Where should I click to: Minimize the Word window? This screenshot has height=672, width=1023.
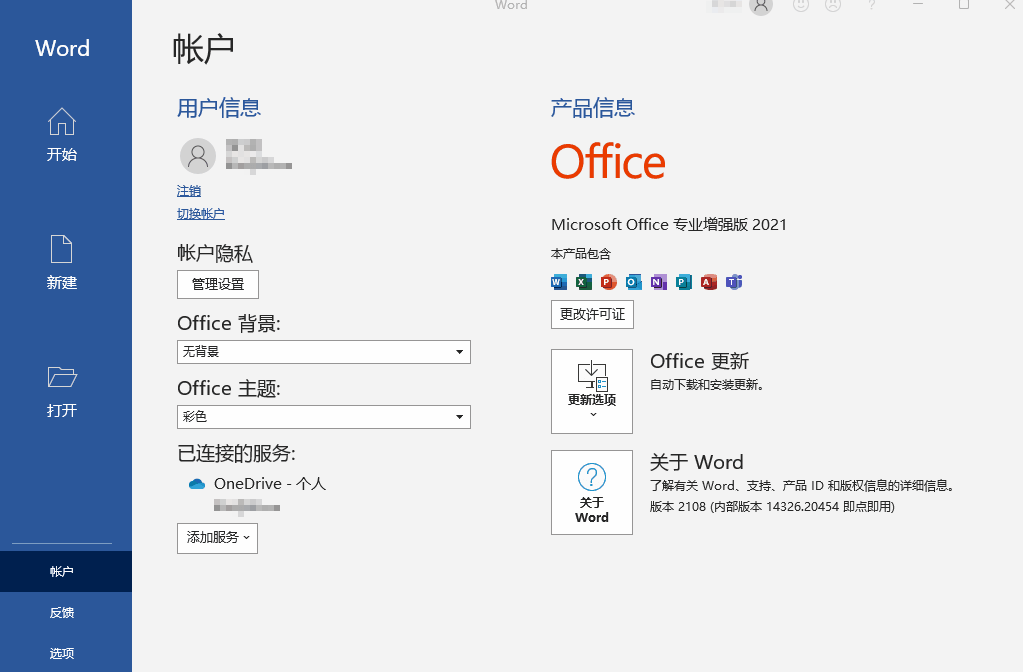pyautogui.click(x=918, y=5)
